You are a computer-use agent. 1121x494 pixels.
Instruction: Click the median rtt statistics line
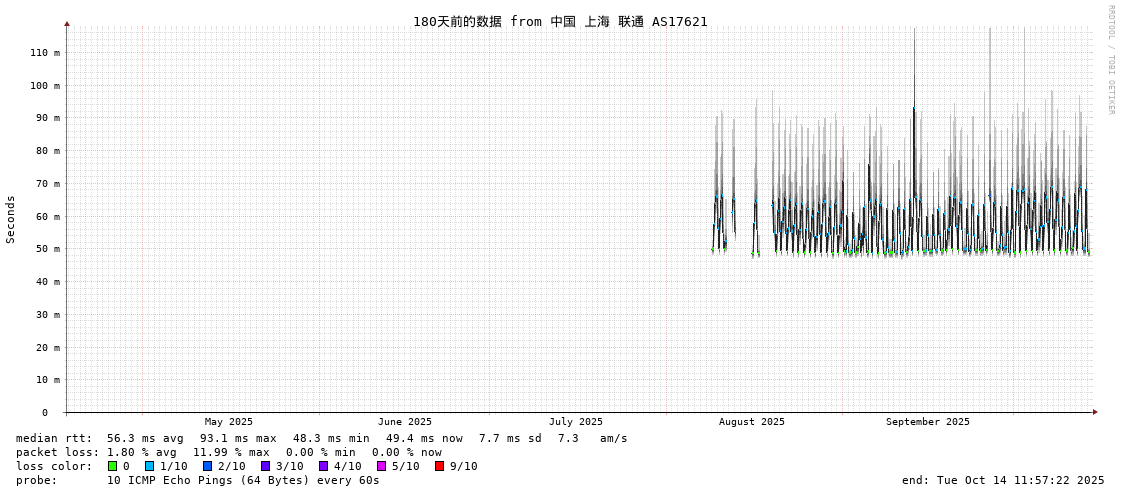pyautogui.click(x=322, y=438)
